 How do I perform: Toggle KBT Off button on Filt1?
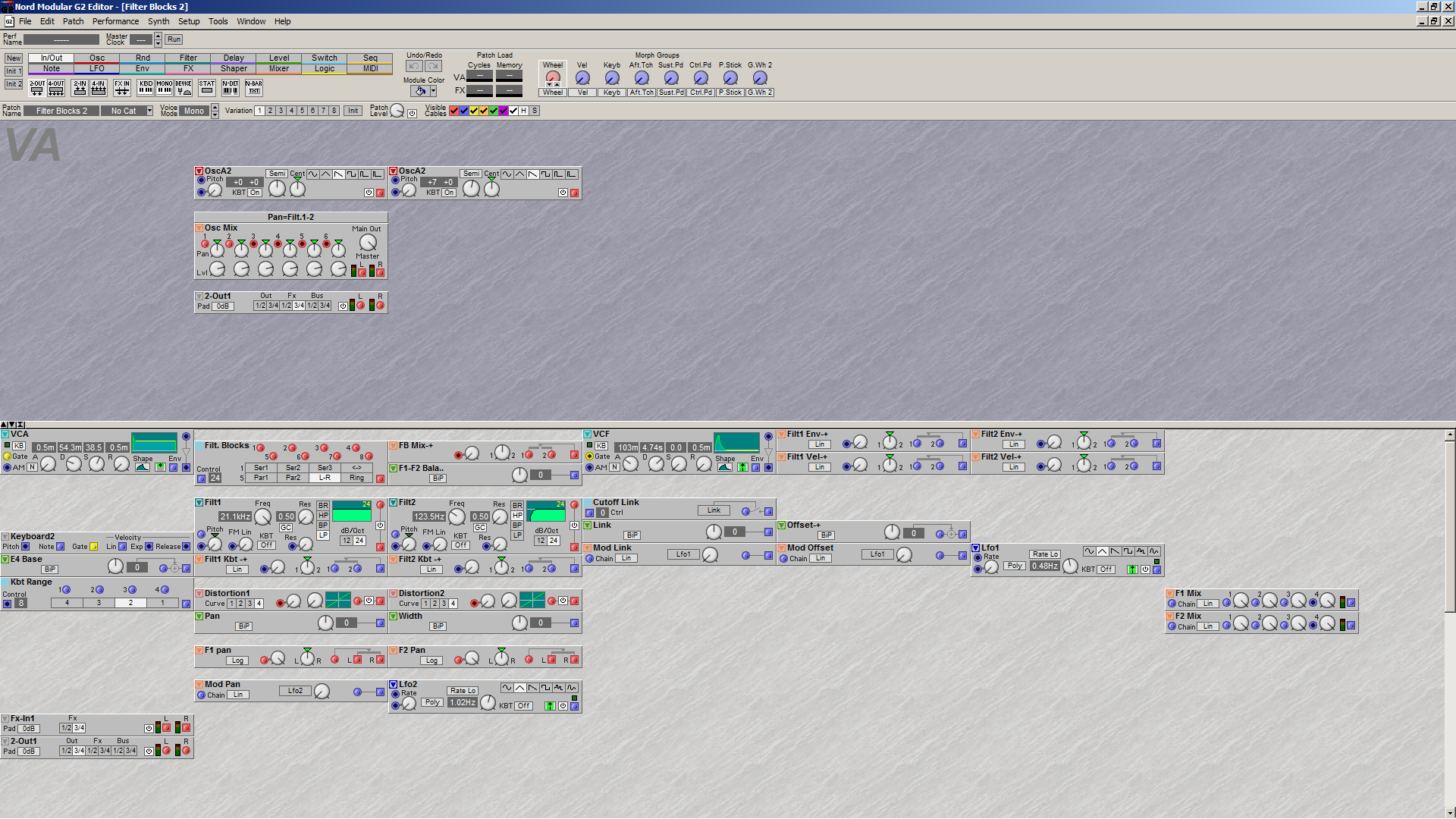click(x=266, y=545)
